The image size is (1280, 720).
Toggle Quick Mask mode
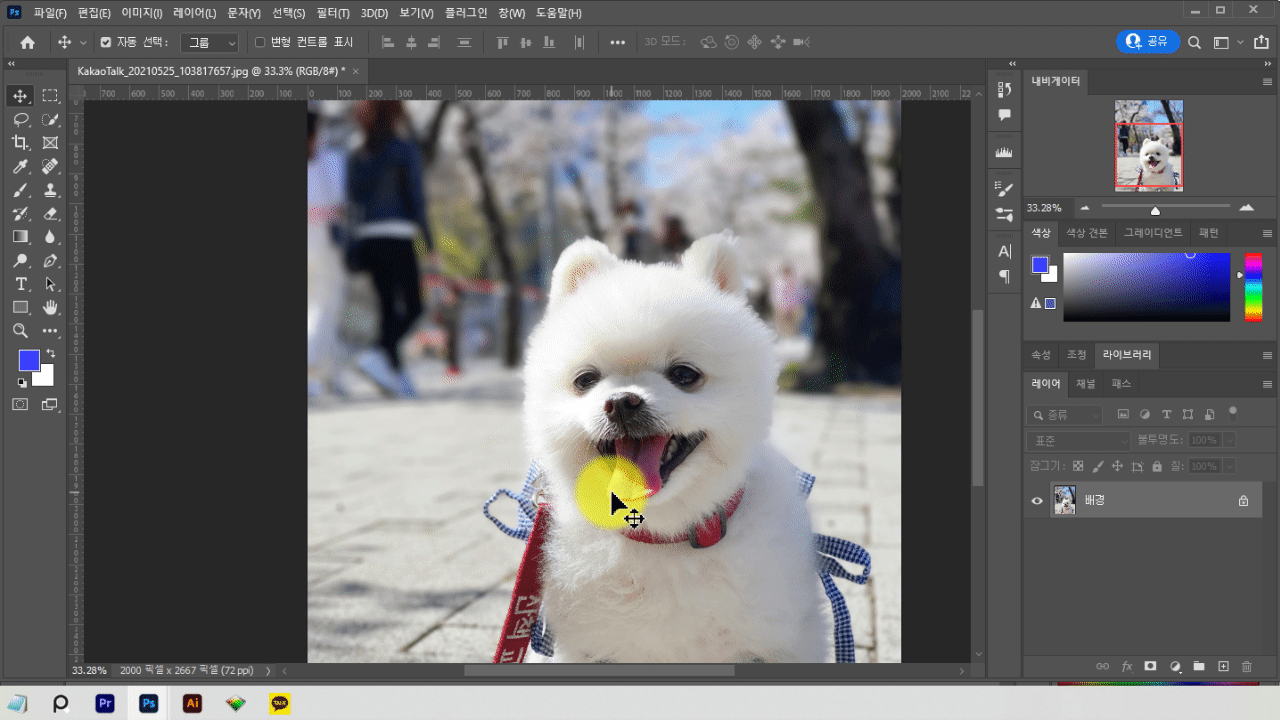(20, 404)
